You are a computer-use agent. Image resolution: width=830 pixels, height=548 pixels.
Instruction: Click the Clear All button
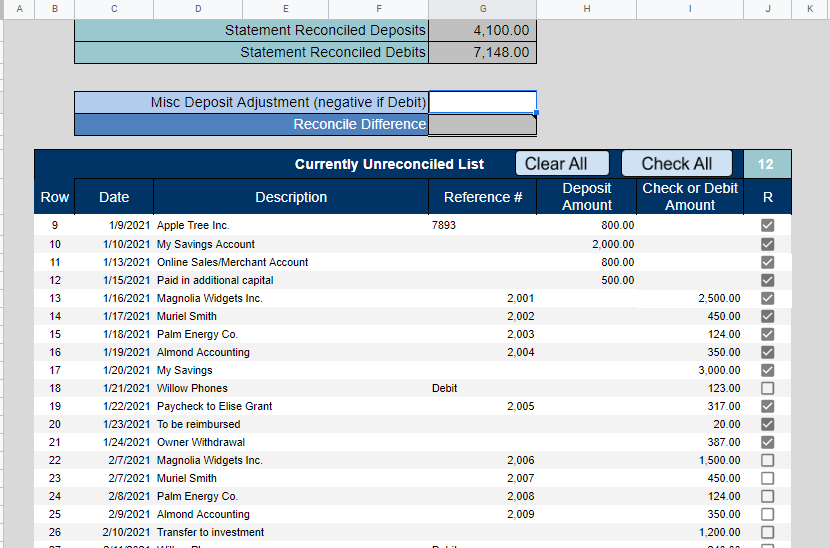point(562,164)
